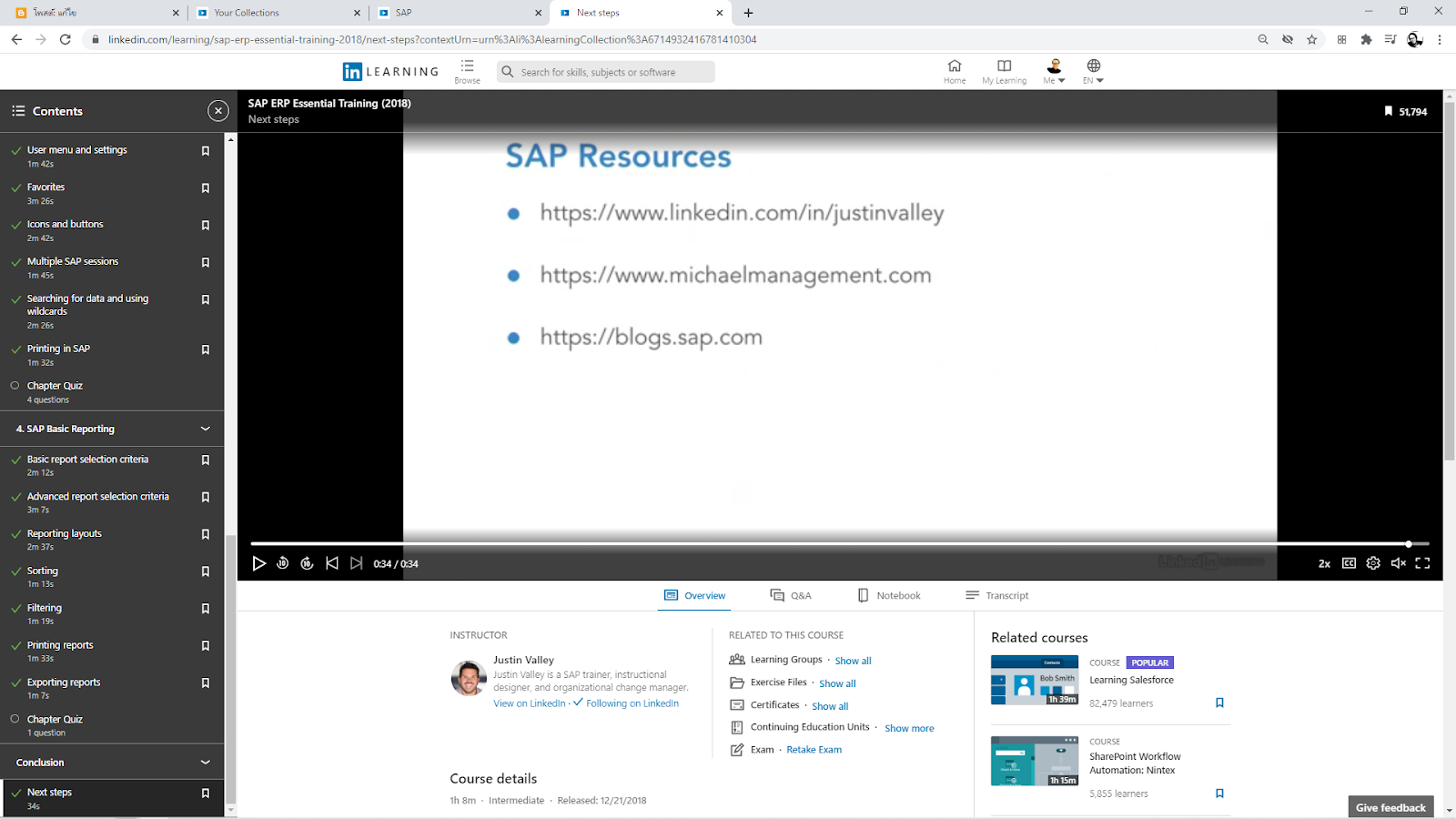Bookmark Next steps video
The height and width of the screenshot is (819, 1456).
pos(206,794)
